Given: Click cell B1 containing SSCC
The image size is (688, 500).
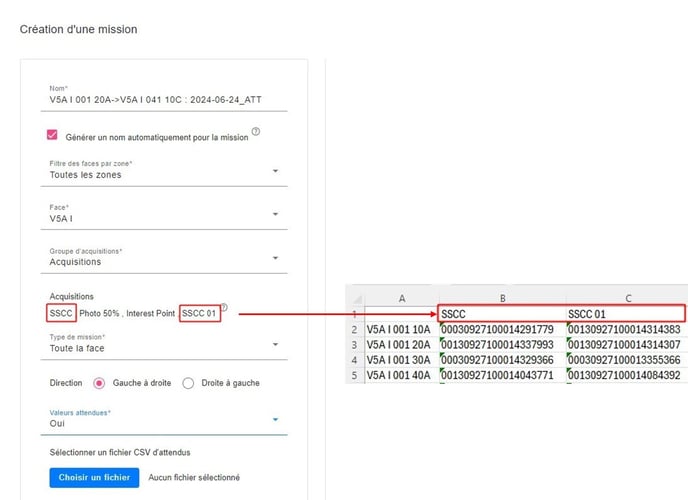Looking at the screenshot, I should pos(500,313).
